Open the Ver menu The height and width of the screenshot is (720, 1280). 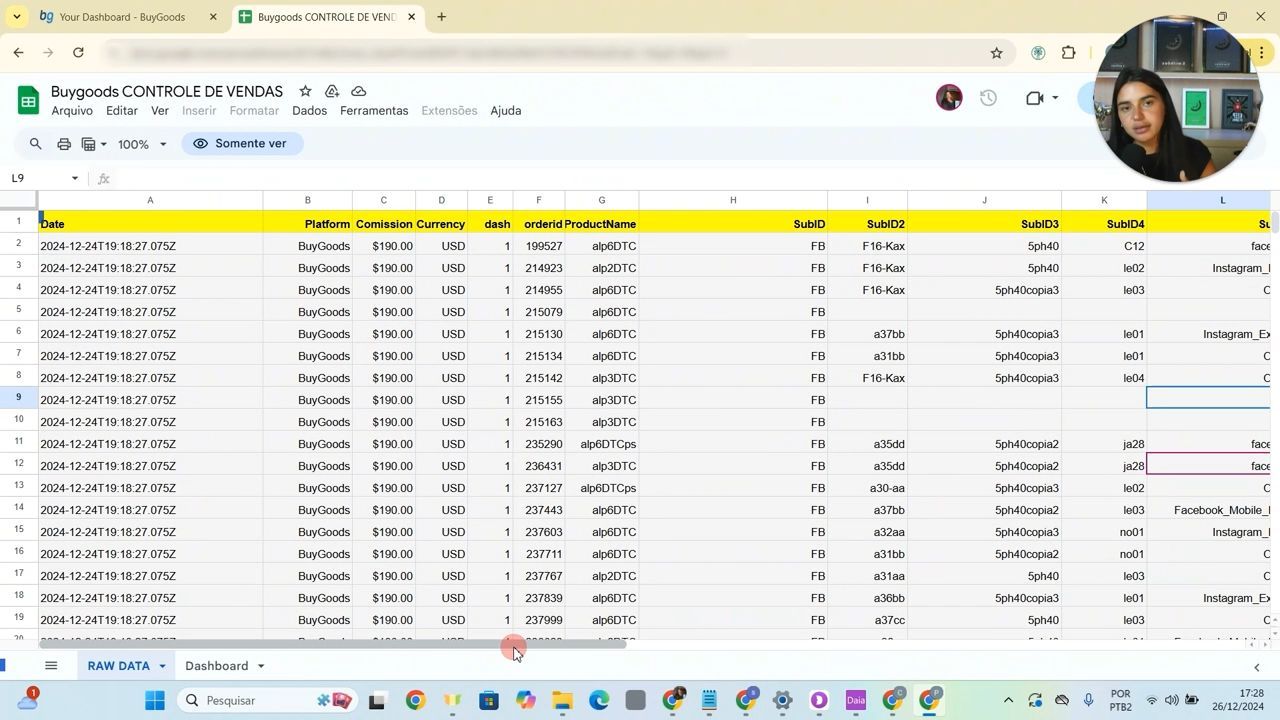[x=160, y=111]
